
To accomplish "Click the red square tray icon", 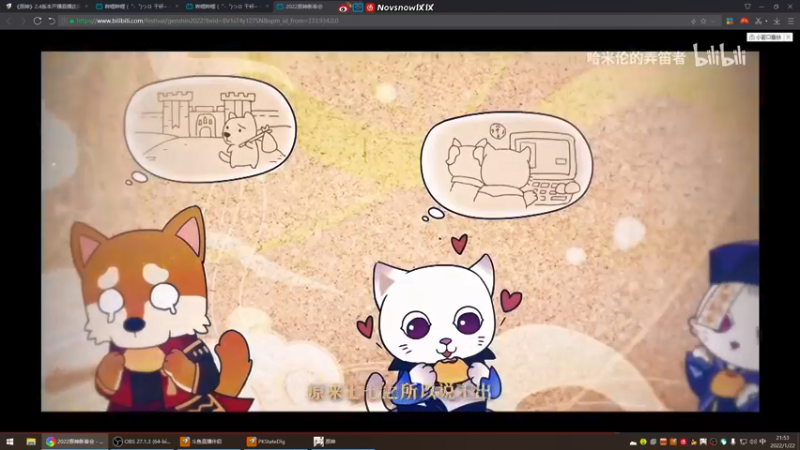I will 683,442.
